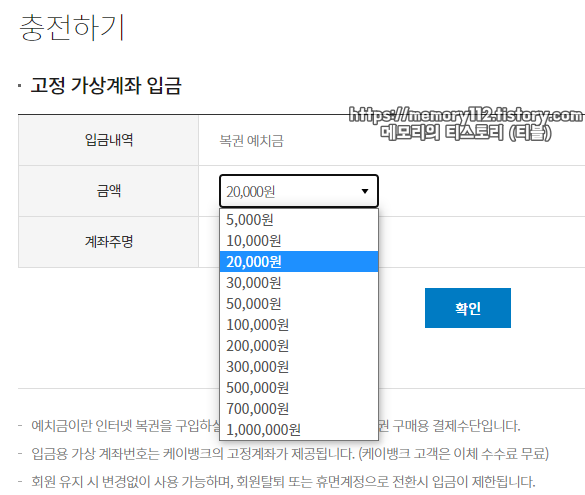Click the 복권 예치금 text
This screenshot has height=495, width=585.
point(251,141)
